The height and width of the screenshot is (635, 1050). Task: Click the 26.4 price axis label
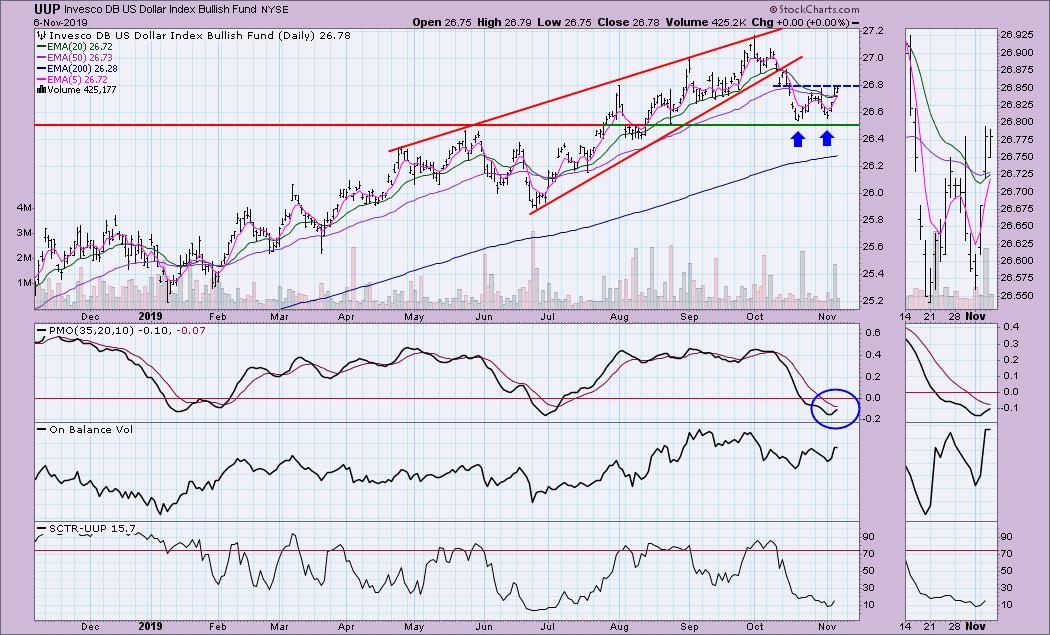point(874,139)
